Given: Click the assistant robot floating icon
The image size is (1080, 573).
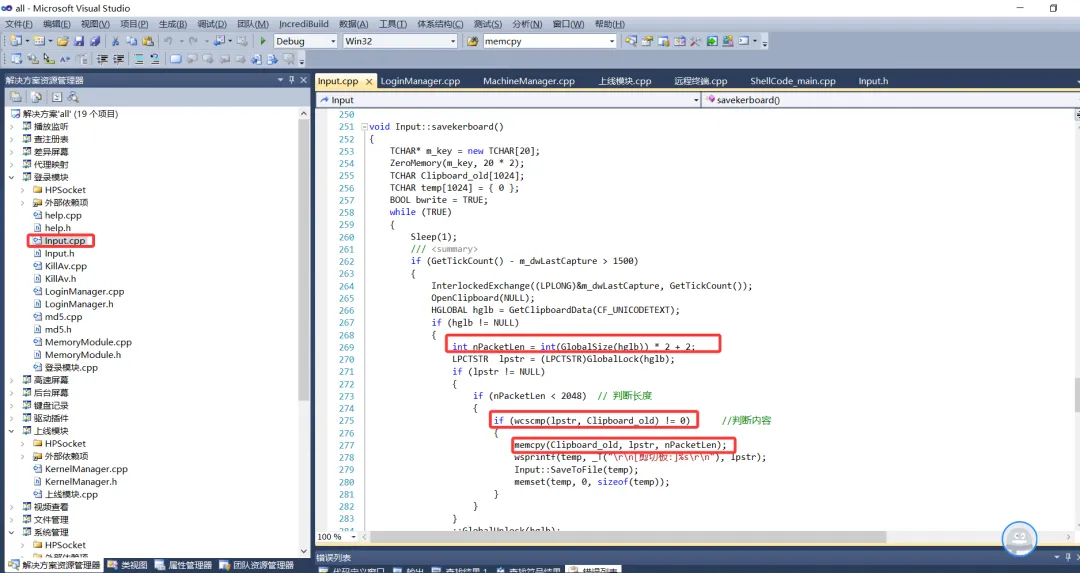Looking at the screenshot, I should tap(1019, 539).
